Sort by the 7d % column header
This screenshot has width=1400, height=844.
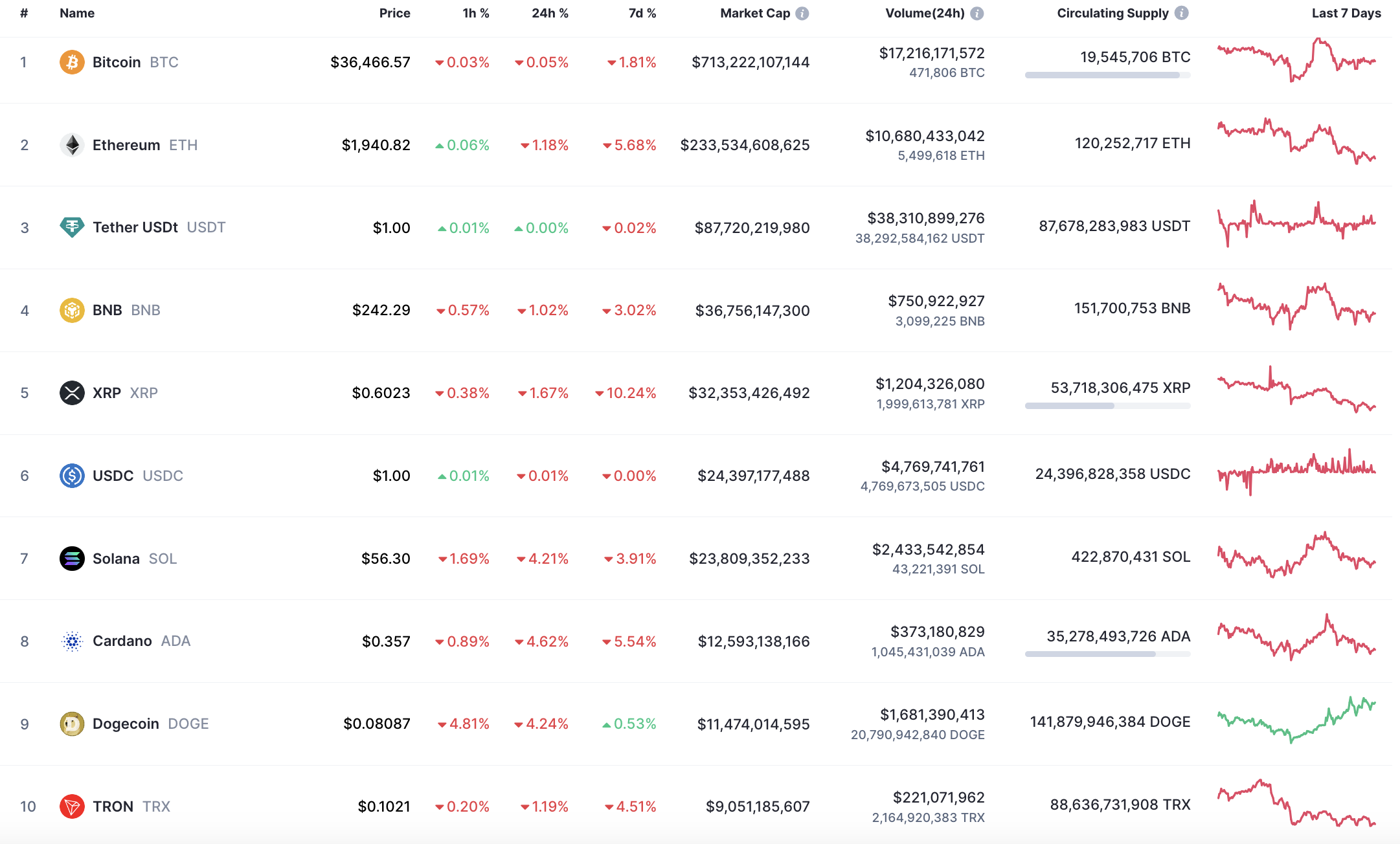(x=642, y=14)
